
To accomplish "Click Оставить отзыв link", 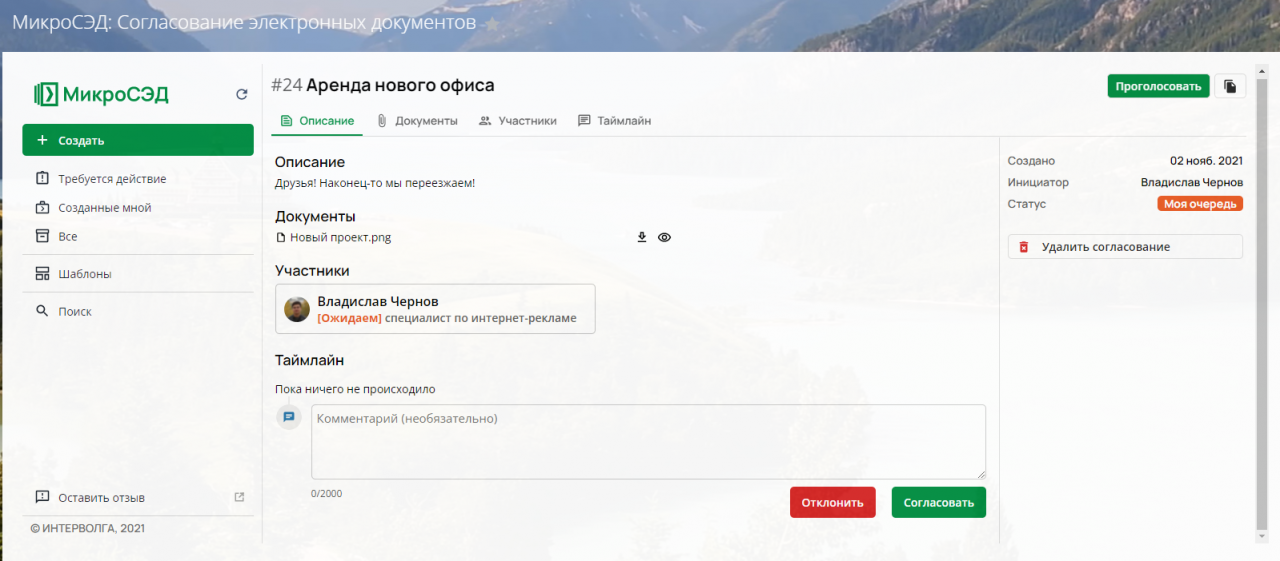I will (101, 497).
